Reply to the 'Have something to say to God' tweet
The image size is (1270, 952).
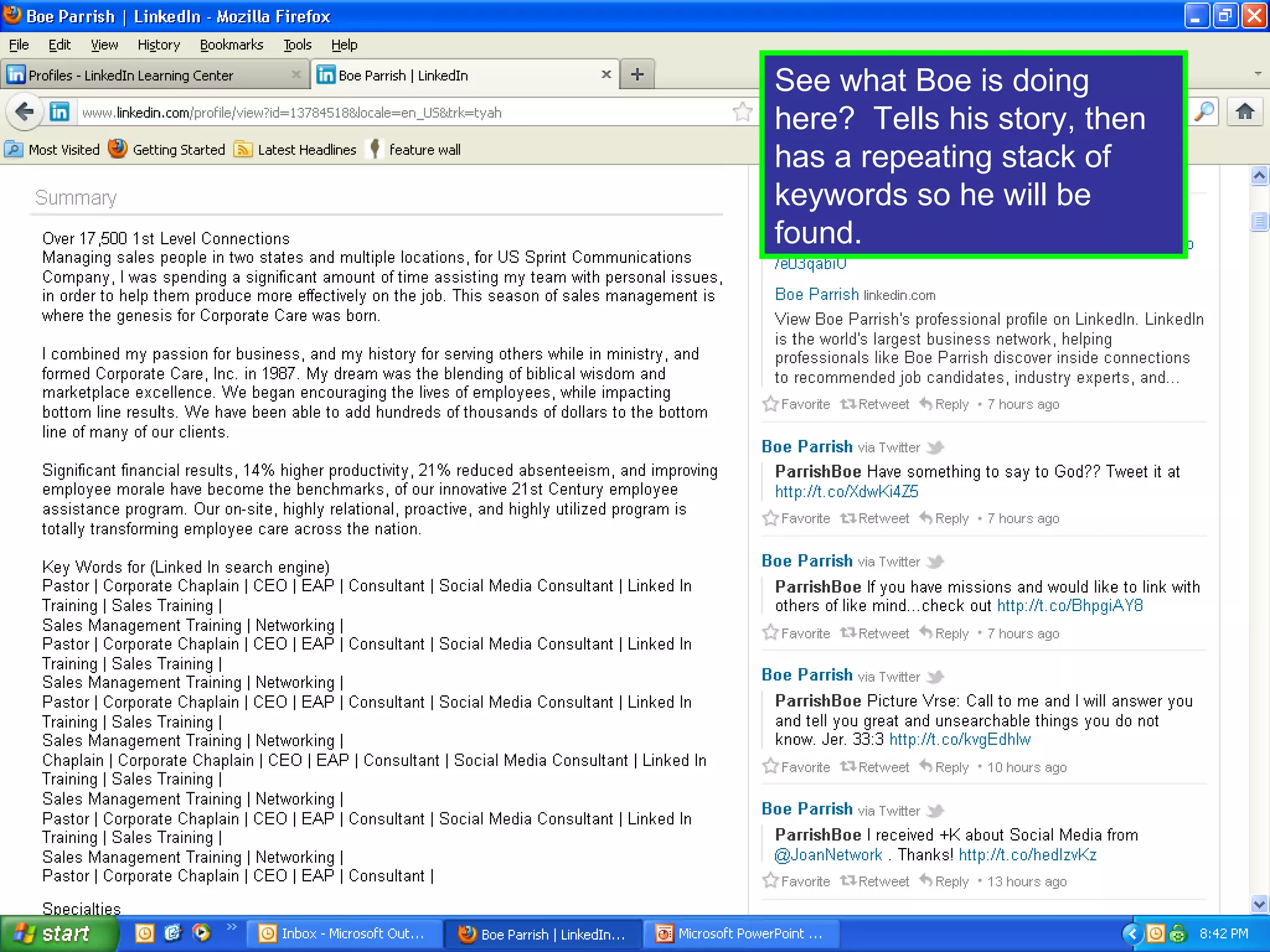tap(944, 519)
